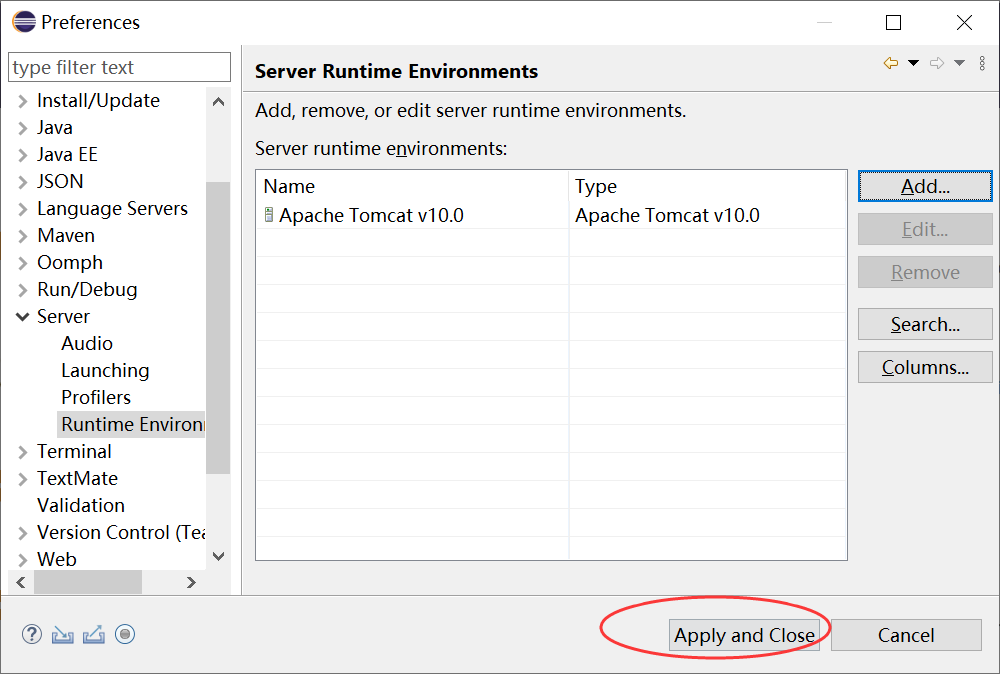Screen dimensions: 1000x674
Task: Click the import preferences icon
Action: [62, 634]
